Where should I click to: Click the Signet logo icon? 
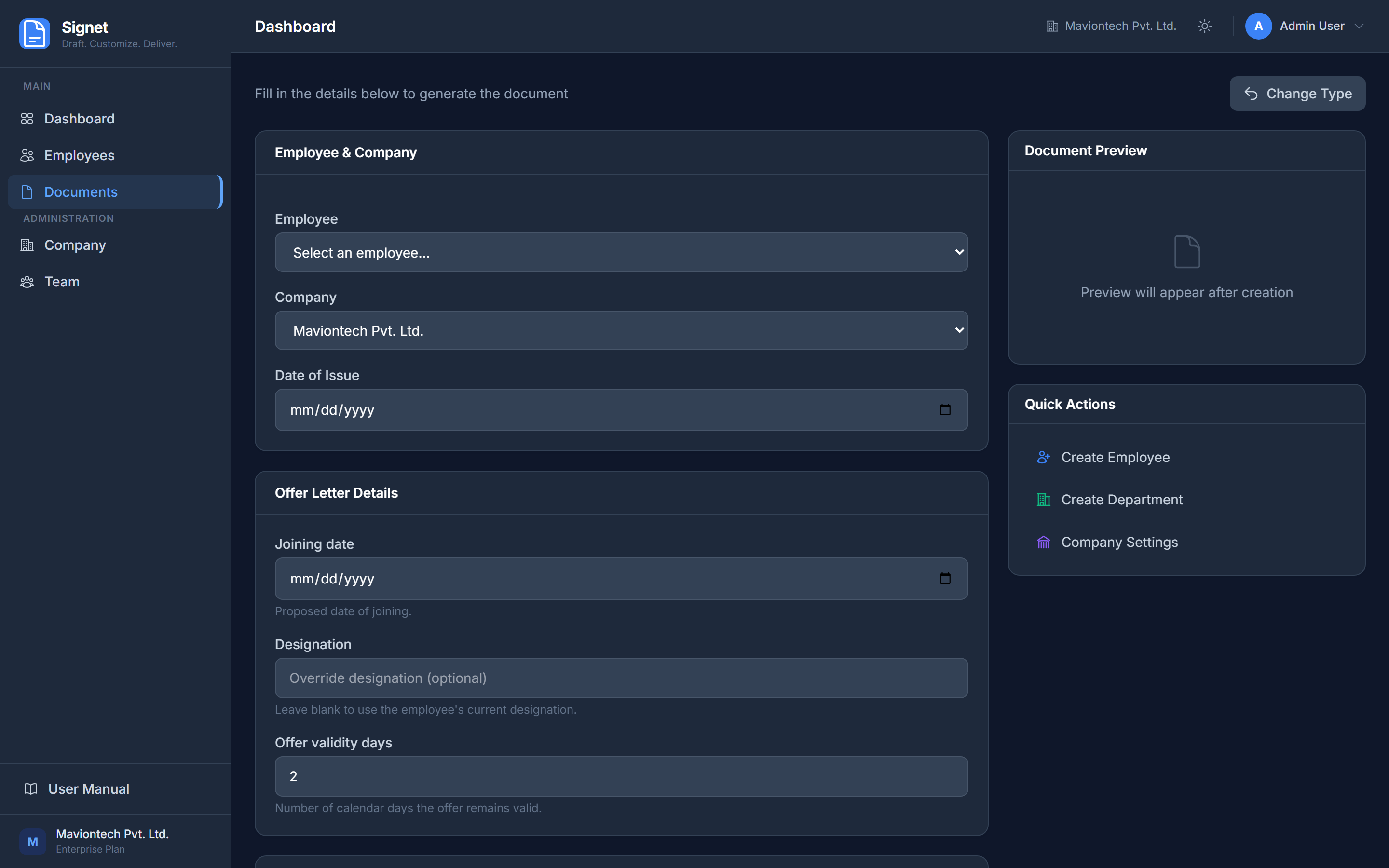coord(34,34)
